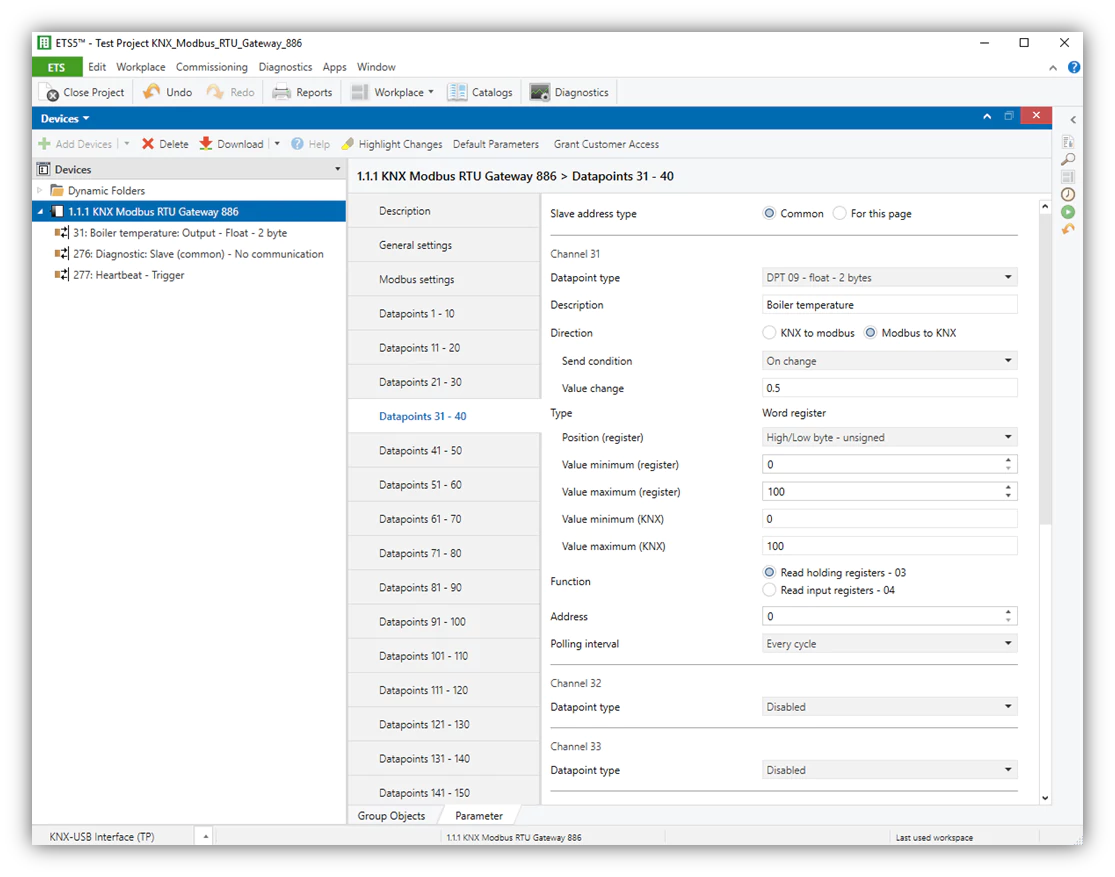Switch to the Group Objects tab

[x=391, y=816]
